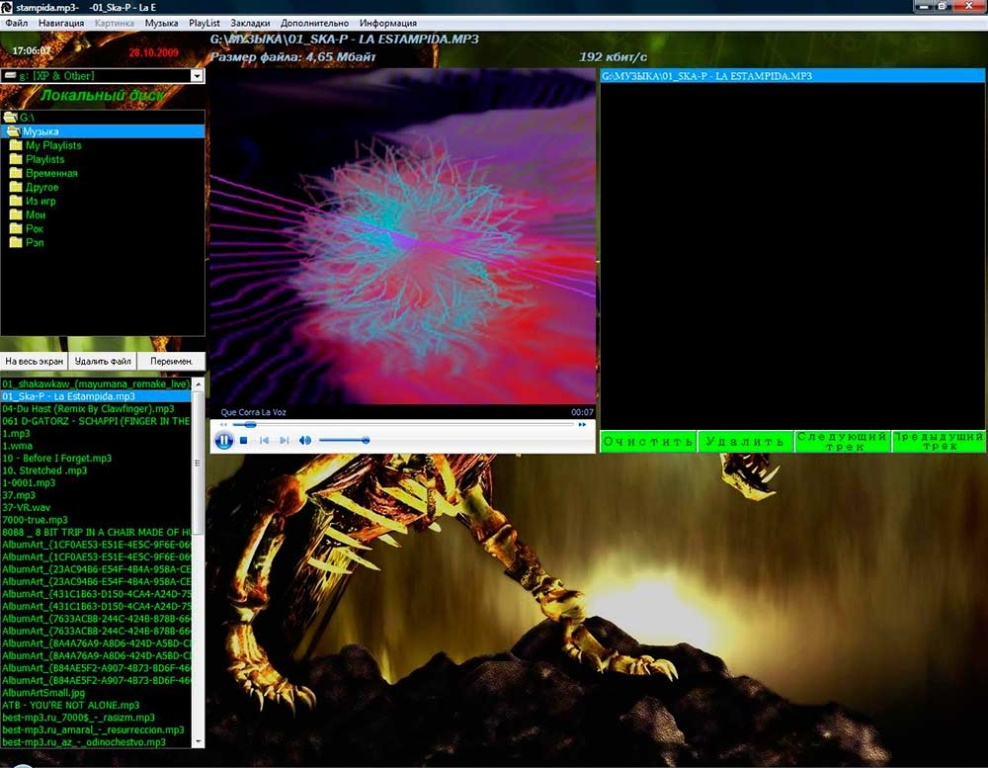Select 04-Du Hast remix file in list
Image resolution: width=988 pixels, height=768 pixels.
click(88, 408)
